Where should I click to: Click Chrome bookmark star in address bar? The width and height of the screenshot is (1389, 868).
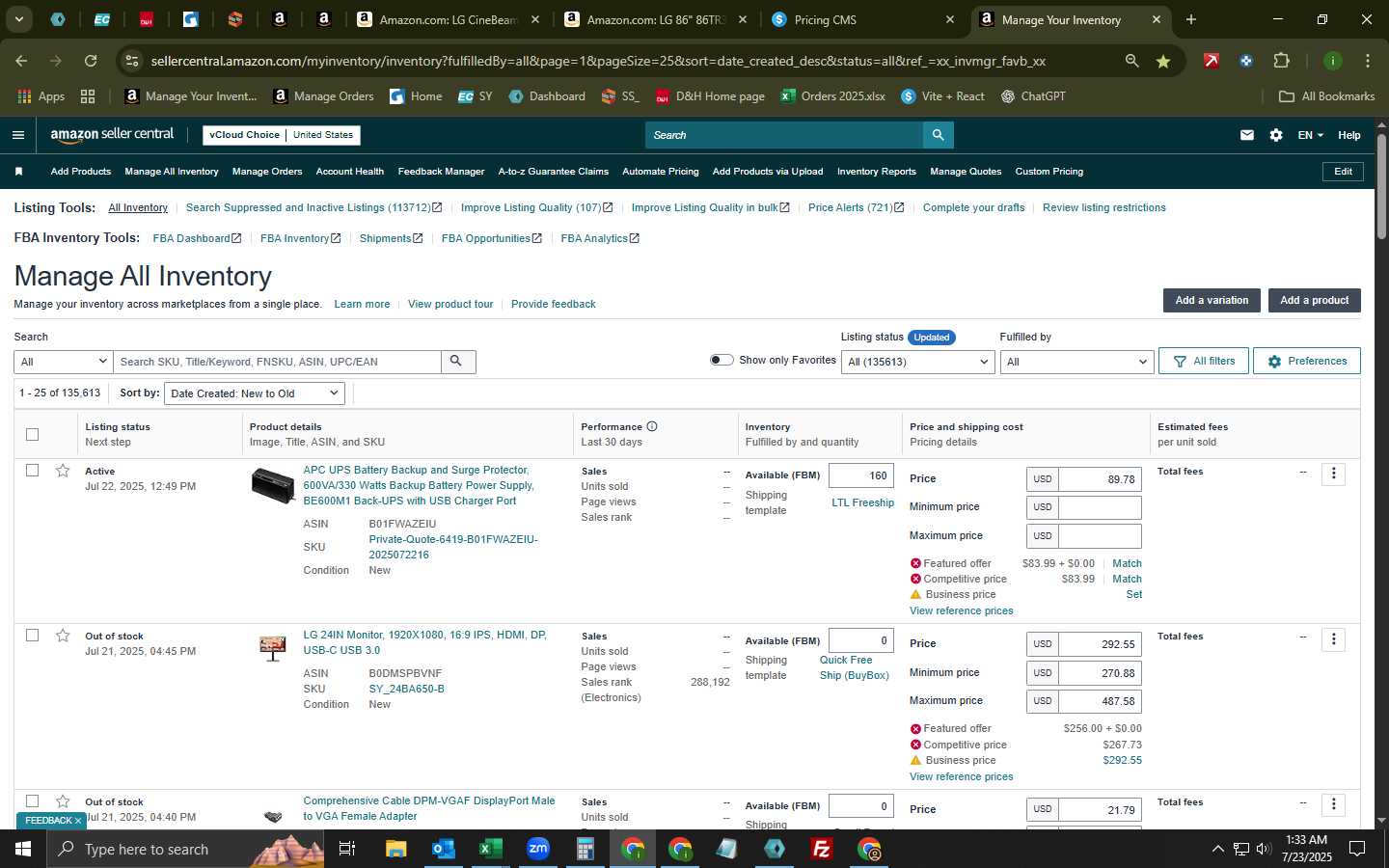(x=1163, y=61)
